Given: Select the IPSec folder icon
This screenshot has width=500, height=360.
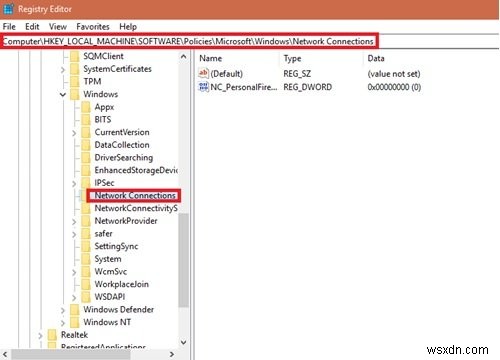Looking at the screenshot, I should [86, 183].
